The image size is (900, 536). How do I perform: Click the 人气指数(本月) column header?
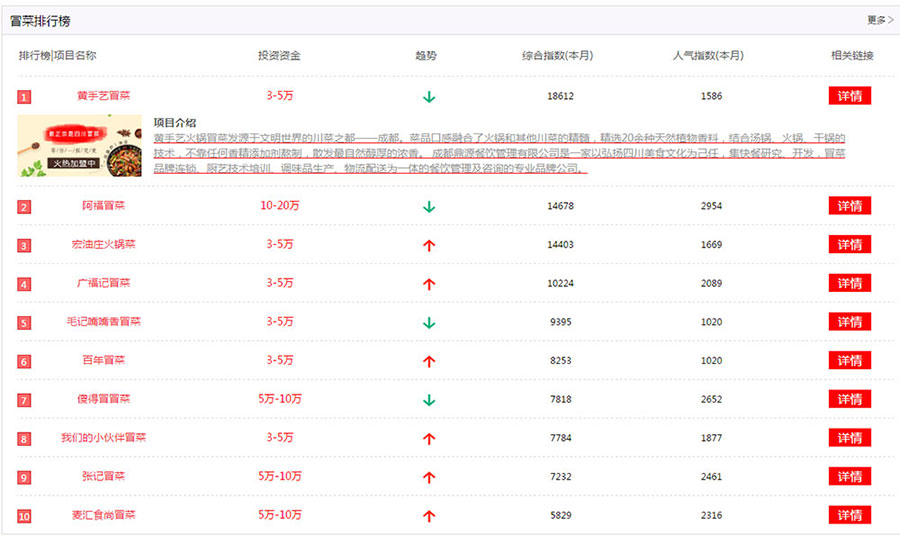(708, 56)
